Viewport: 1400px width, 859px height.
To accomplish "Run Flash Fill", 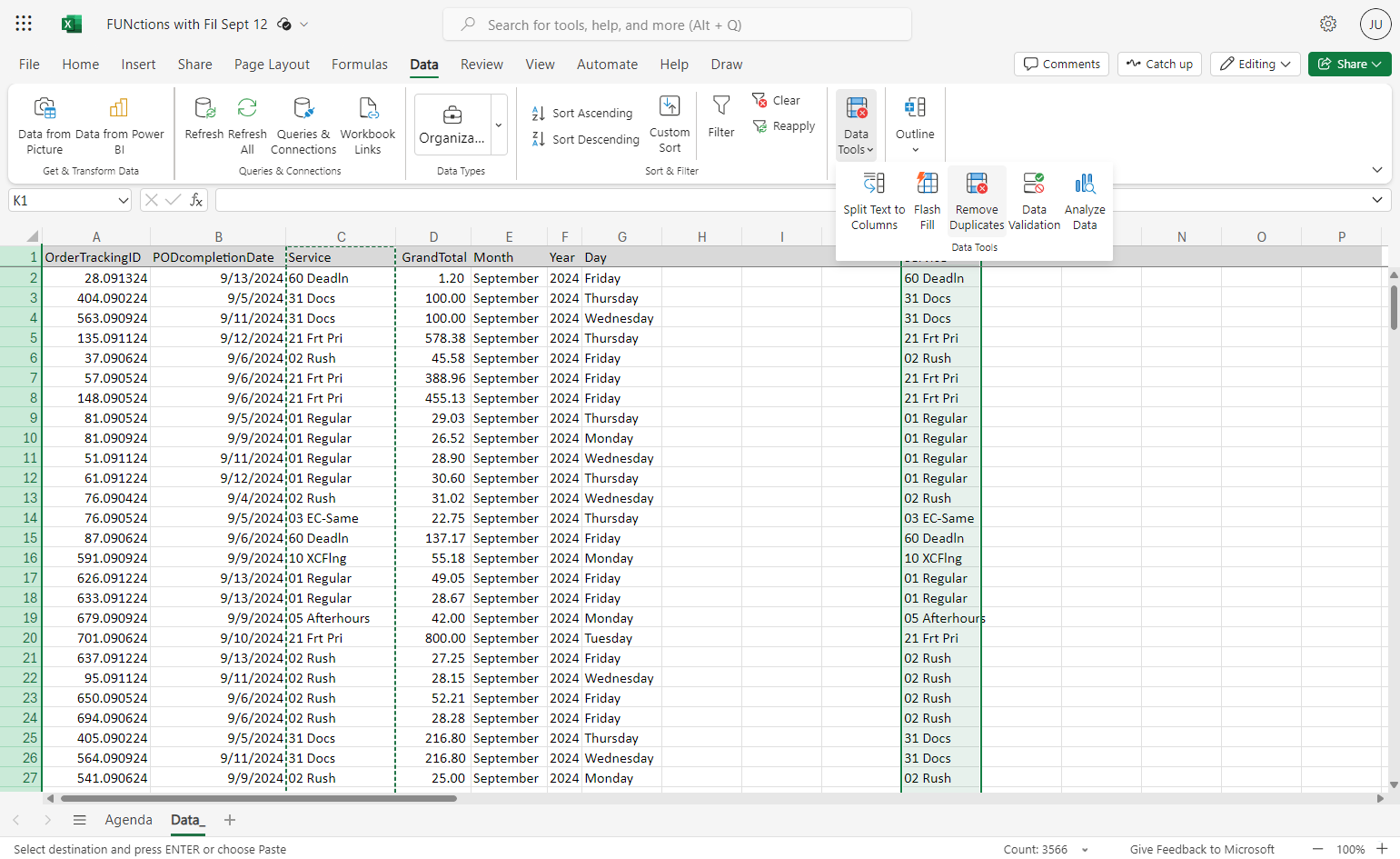I will coord(927,201).
